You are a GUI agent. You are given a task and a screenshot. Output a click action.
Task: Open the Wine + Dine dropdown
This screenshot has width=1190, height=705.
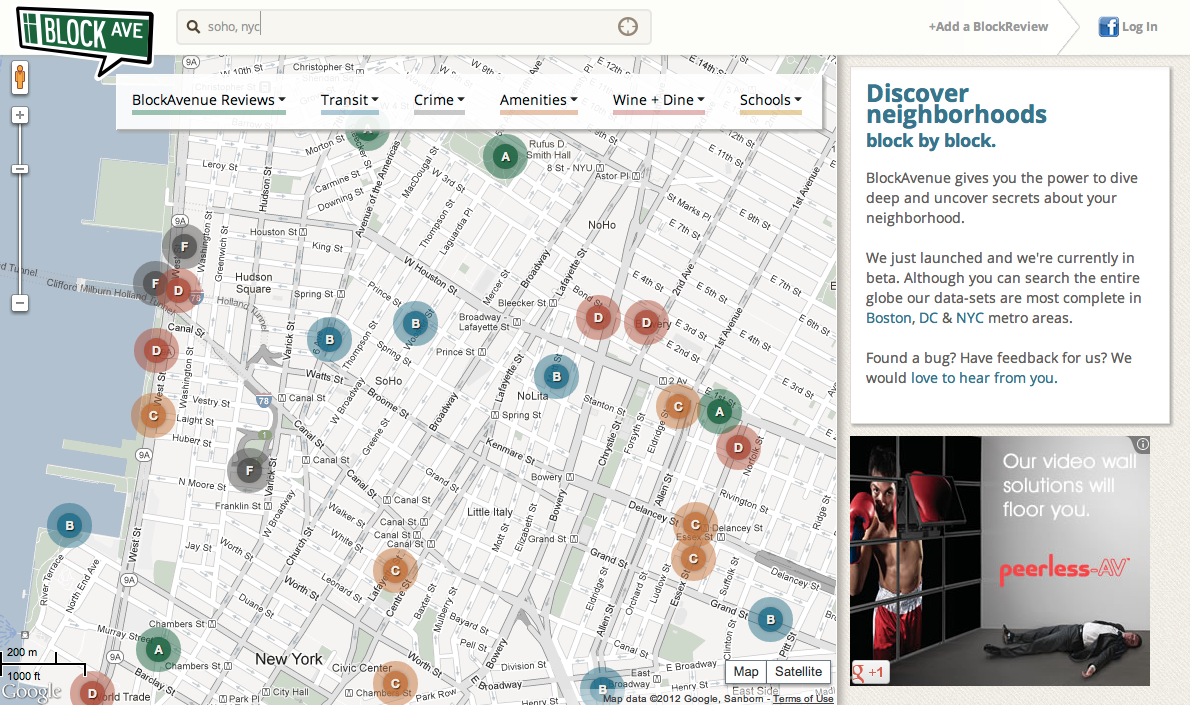[659, 100]
